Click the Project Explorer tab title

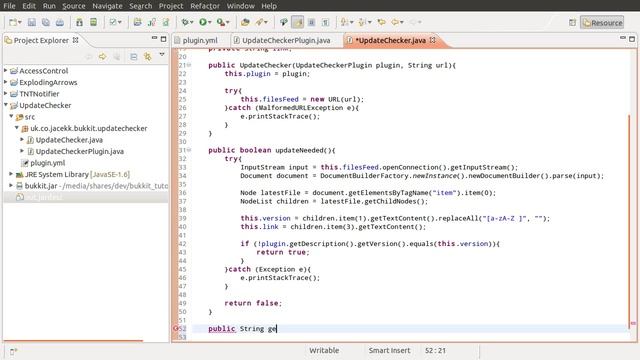tap(41, 40)
